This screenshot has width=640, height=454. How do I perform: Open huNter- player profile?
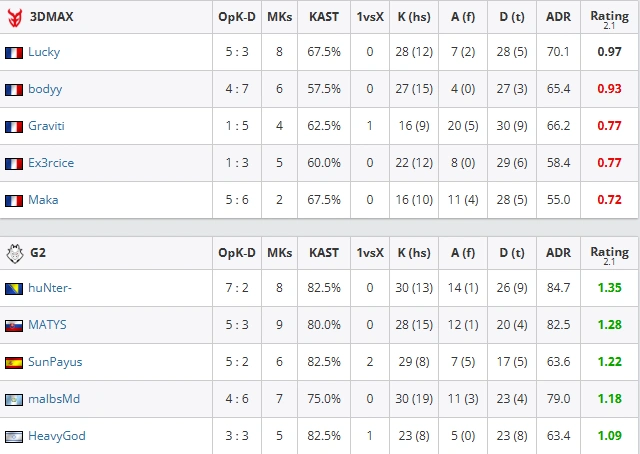[x=50, y=288]
